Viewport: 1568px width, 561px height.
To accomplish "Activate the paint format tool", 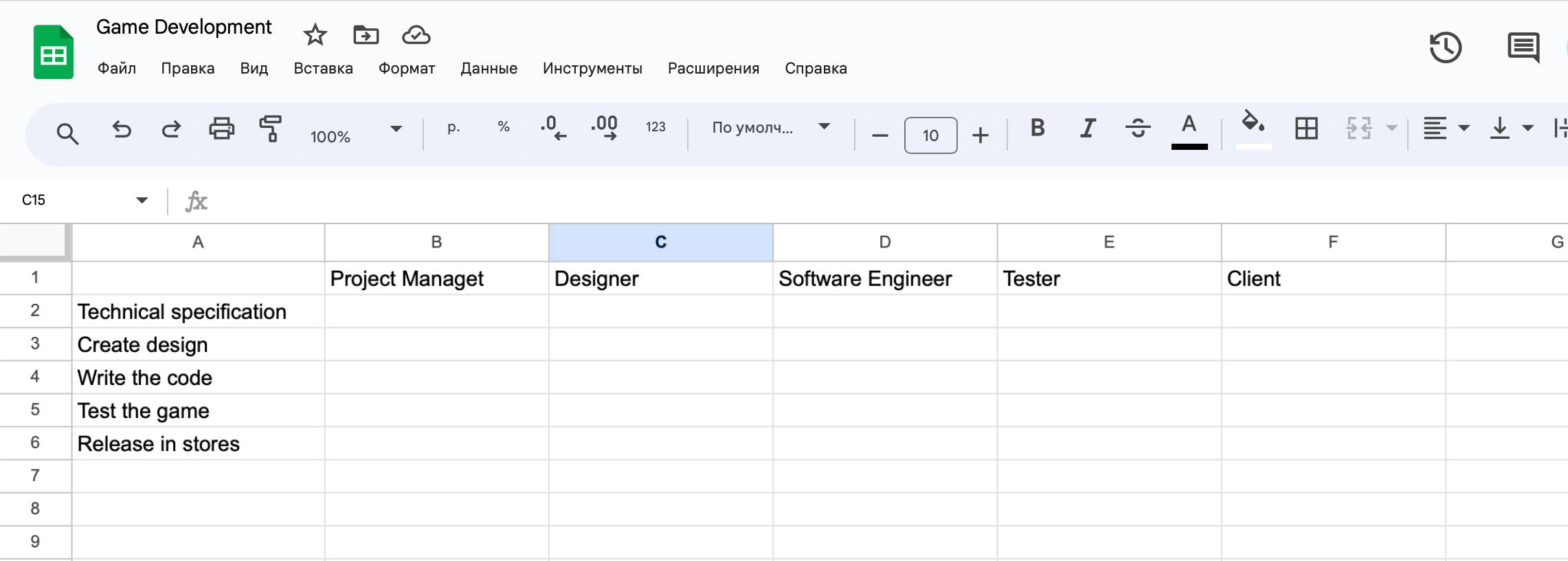I will click(x=271, y=129).
